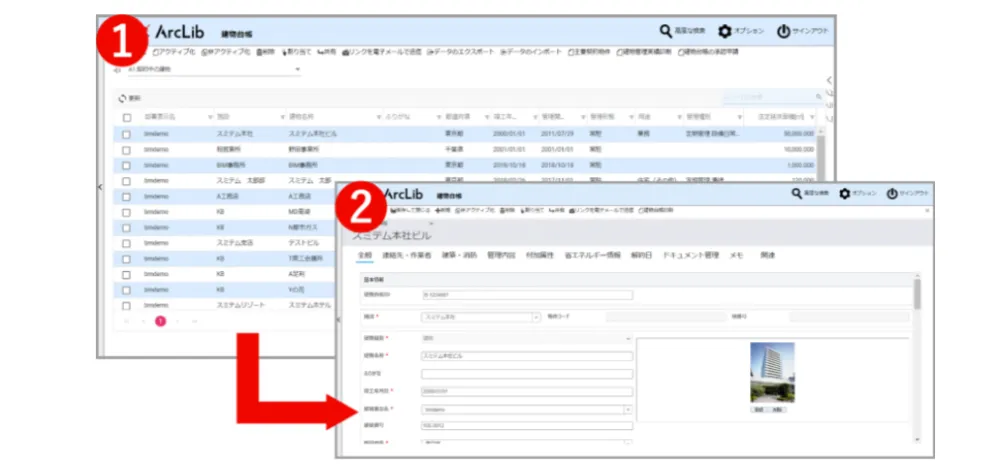Click データのインポート in list toolbar
Screen dimensions: 1000x470
(x=531, y=52)
